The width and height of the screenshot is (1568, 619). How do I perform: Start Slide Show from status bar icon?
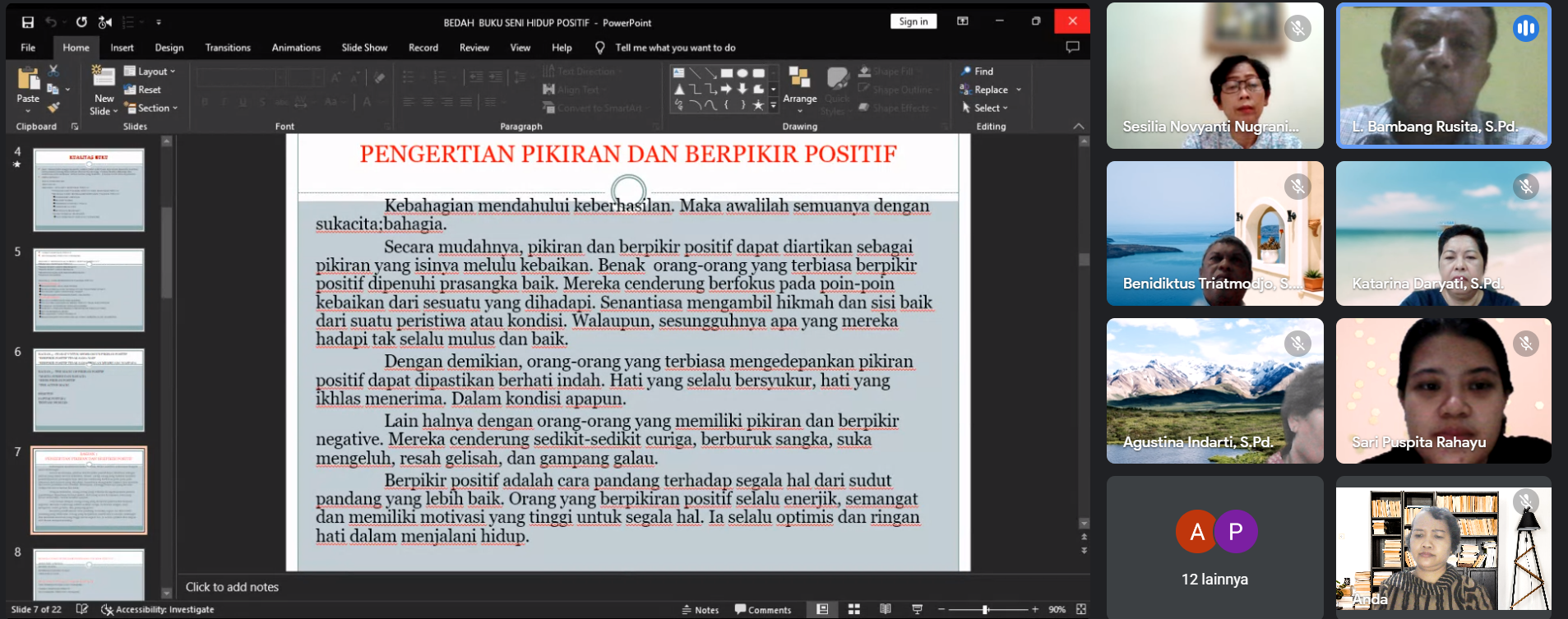click(917, 609)
